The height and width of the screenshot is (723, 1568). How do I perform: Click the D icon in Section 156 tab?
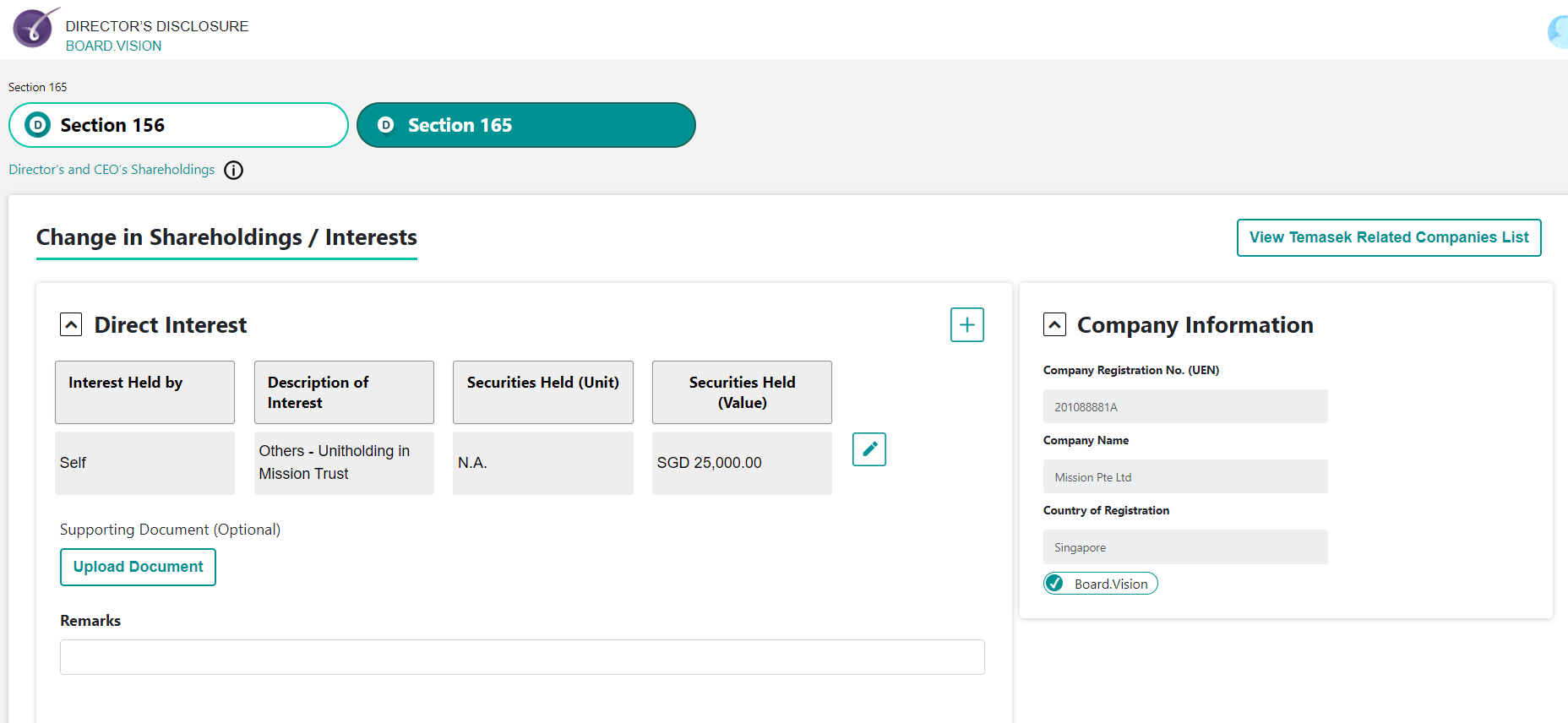pyautogui.click(x=37, y=125)
